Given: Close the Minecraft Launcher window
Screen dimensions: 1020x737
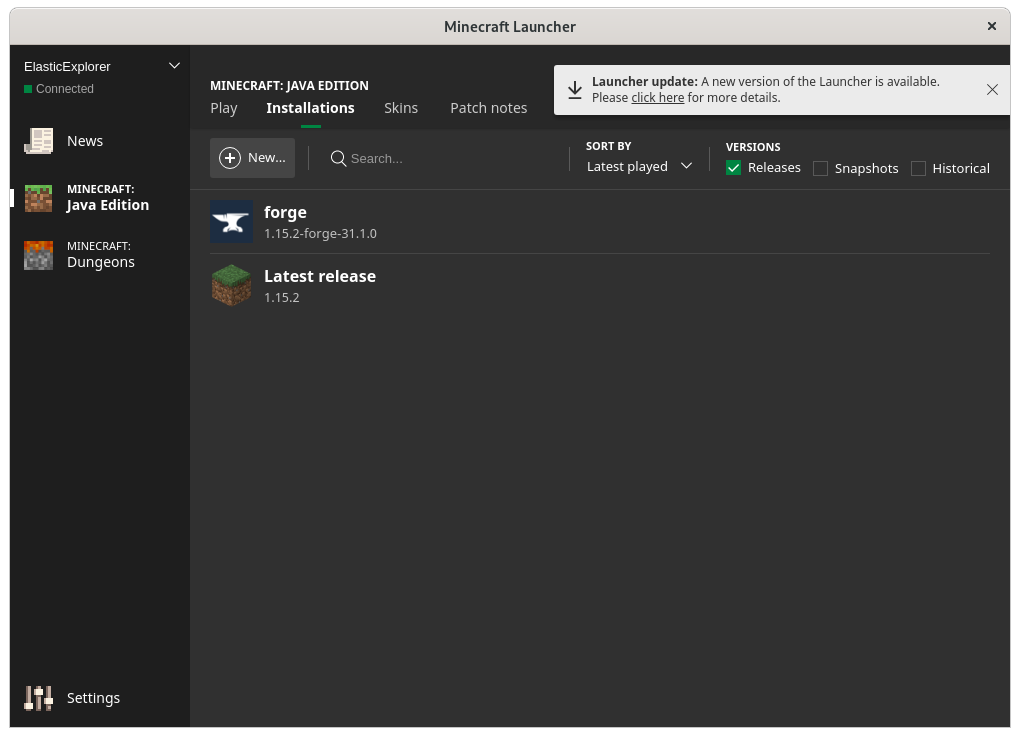Looking at the screenshot, I should pyautogui.click(x=991, y=26).
